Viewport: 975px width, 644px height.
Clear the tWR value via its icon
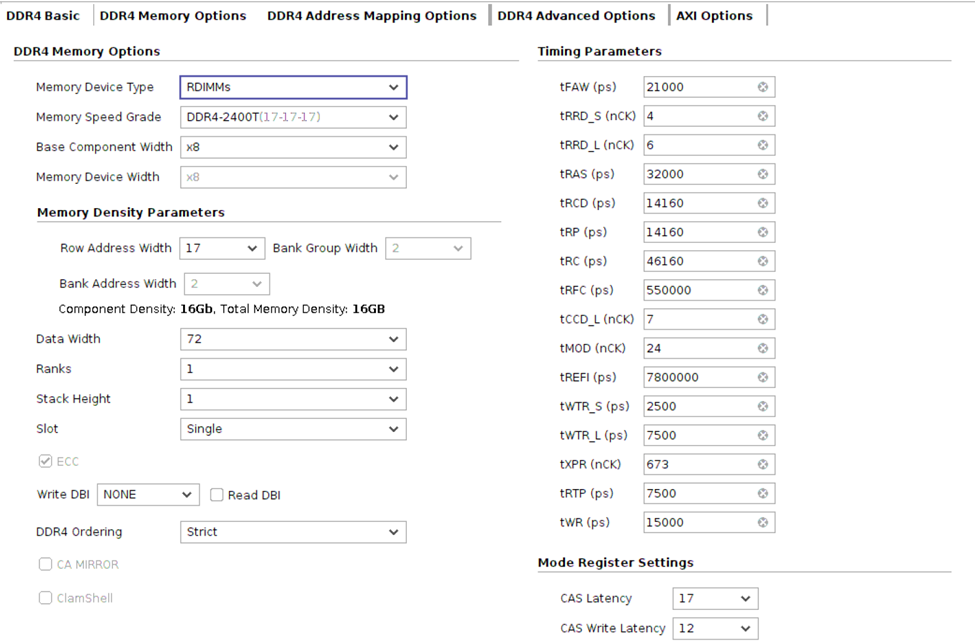coord(762,522)
